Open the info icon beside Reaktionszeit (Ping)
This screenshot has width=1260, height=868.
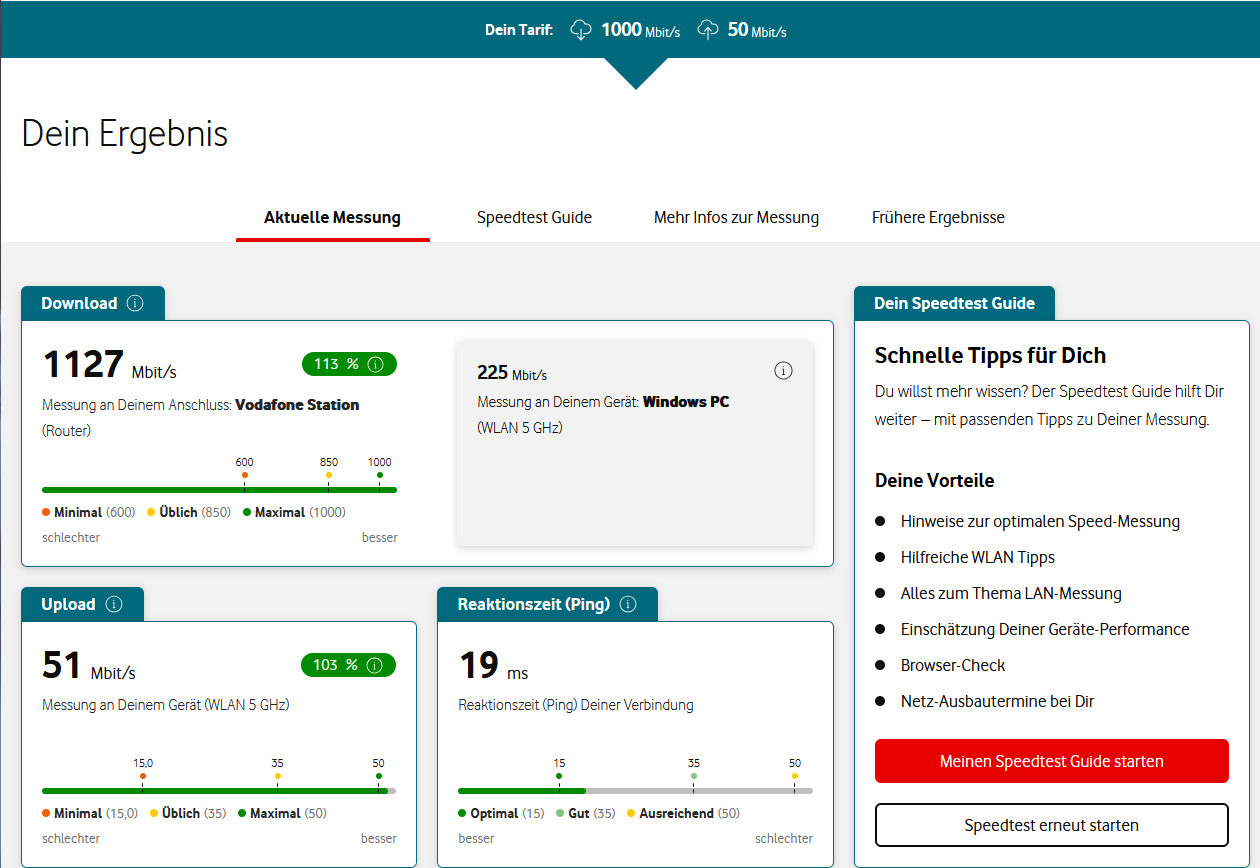click(628, 604)
